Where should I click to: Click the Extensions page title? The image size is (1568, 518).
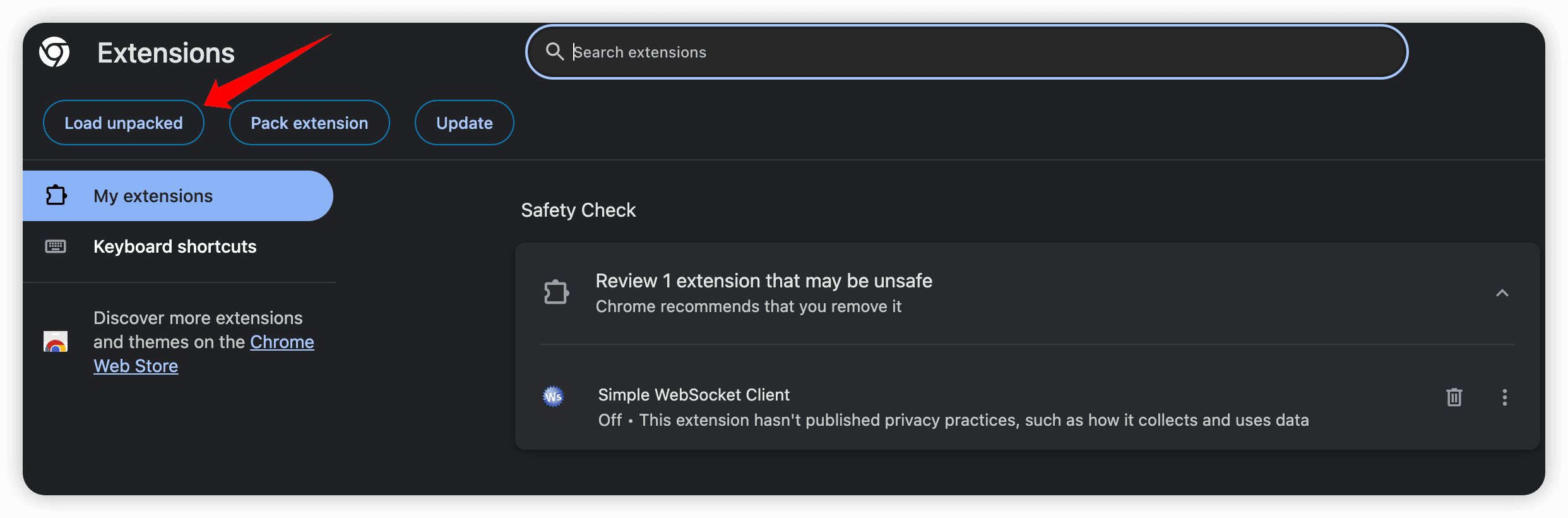pos(166,53)
